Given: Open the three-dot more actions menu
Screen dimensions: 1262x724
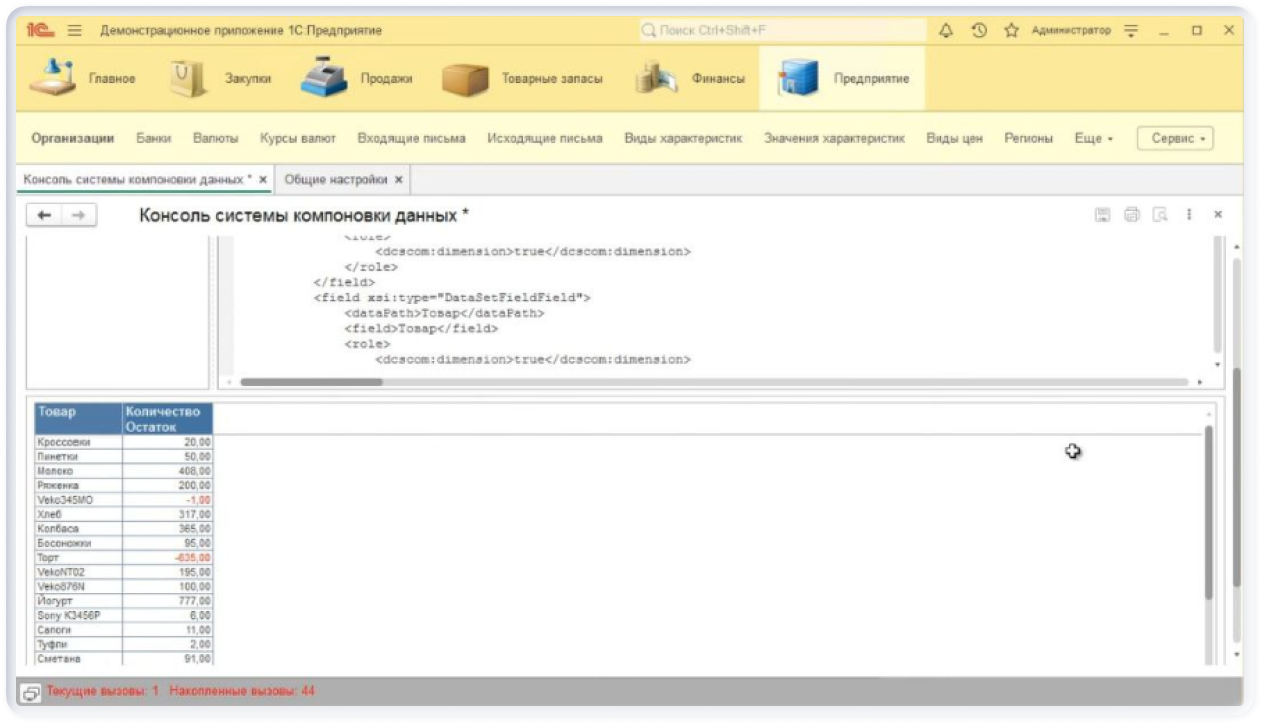Looking at the screenshot, I should pos(1189,215).
